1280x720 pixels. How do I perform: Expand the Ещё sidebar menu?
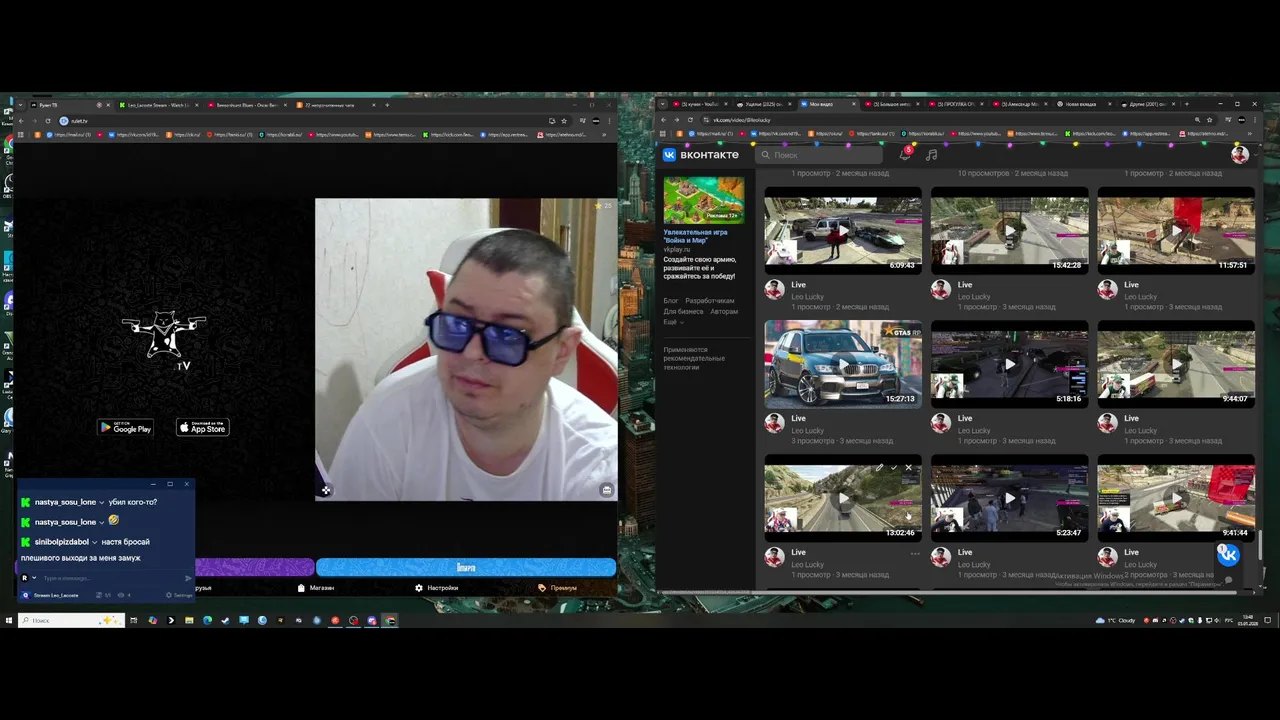(x=673, y=322)
